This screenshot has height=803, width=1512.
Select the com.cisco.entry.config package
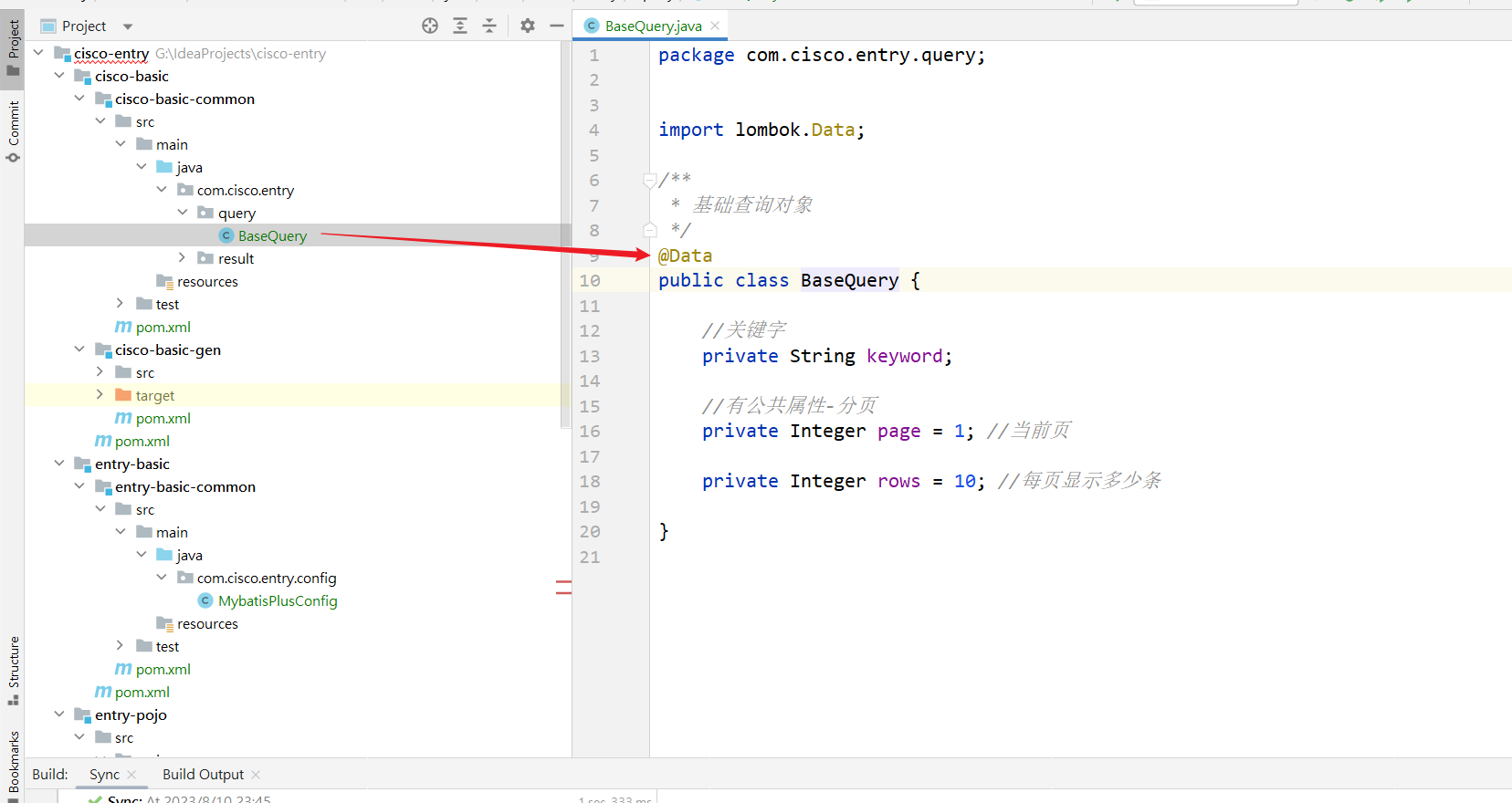tap(267, 578)
